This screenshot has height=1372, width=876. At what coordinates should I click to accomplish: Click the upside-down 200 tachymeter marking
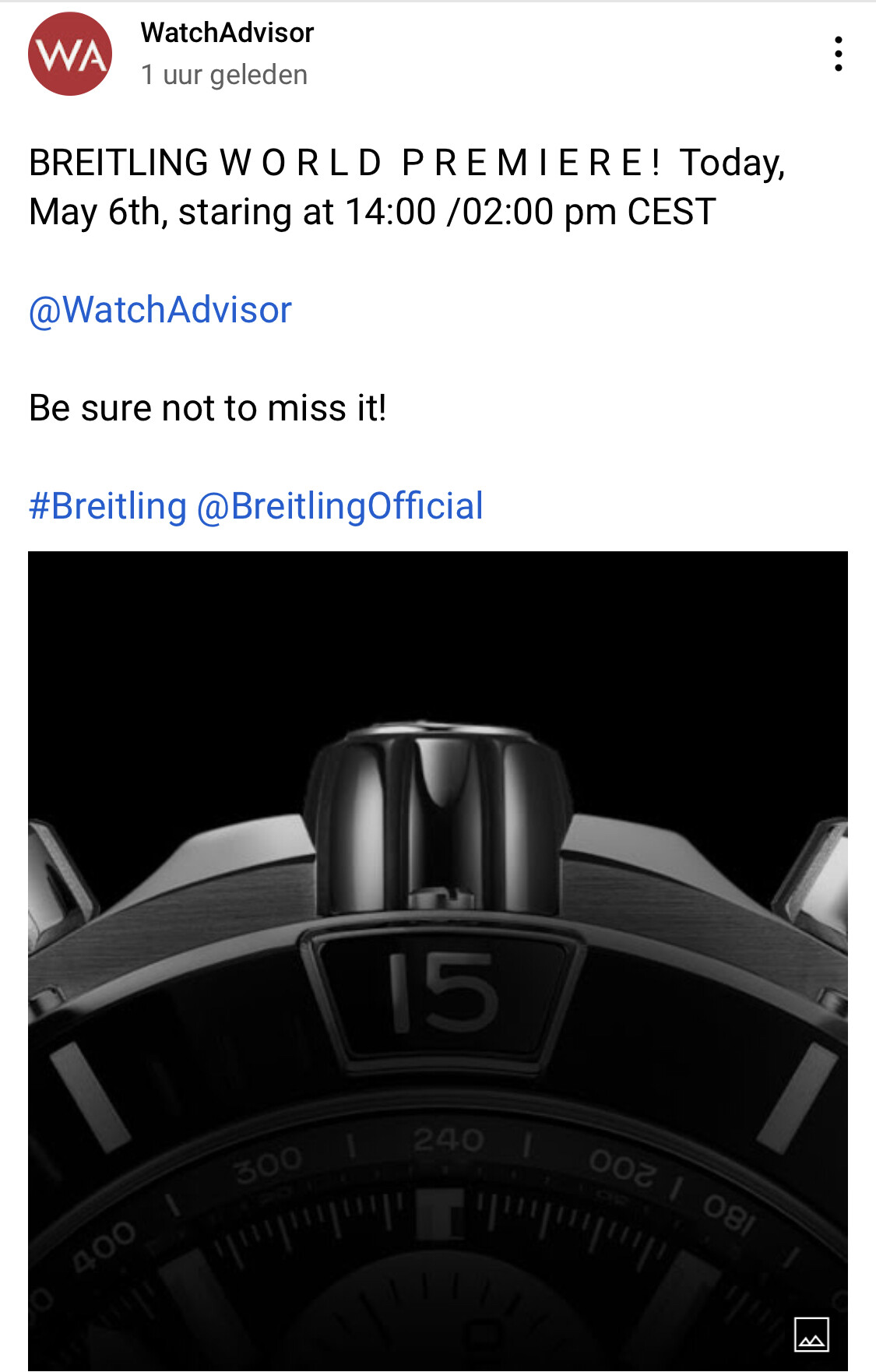[x=621, y=1167]
